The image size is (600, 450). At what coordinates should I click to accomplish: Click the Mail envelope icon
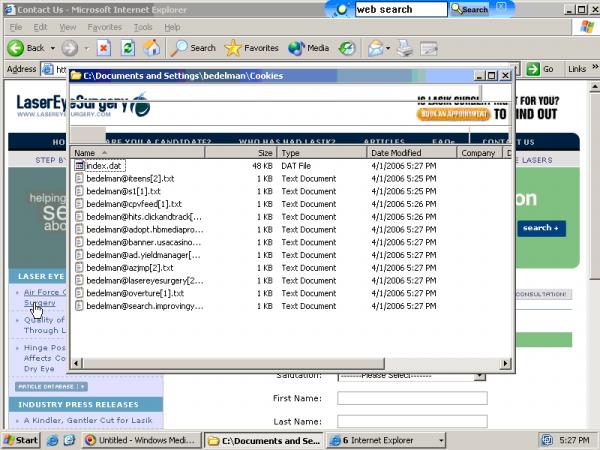(375, 48)
